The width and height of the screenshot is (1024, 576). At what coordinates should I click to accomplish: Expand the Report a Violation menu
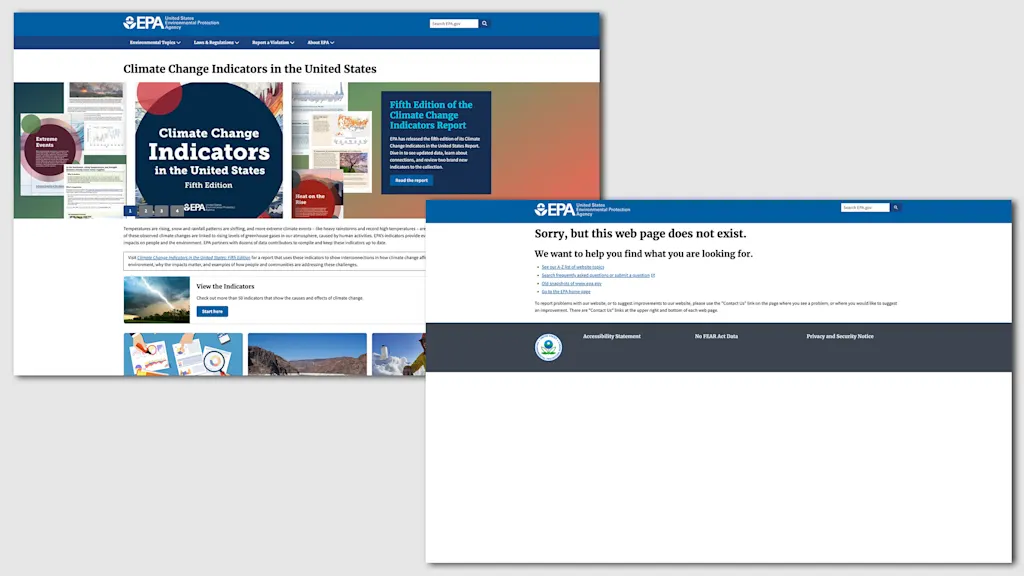[273, 43]
